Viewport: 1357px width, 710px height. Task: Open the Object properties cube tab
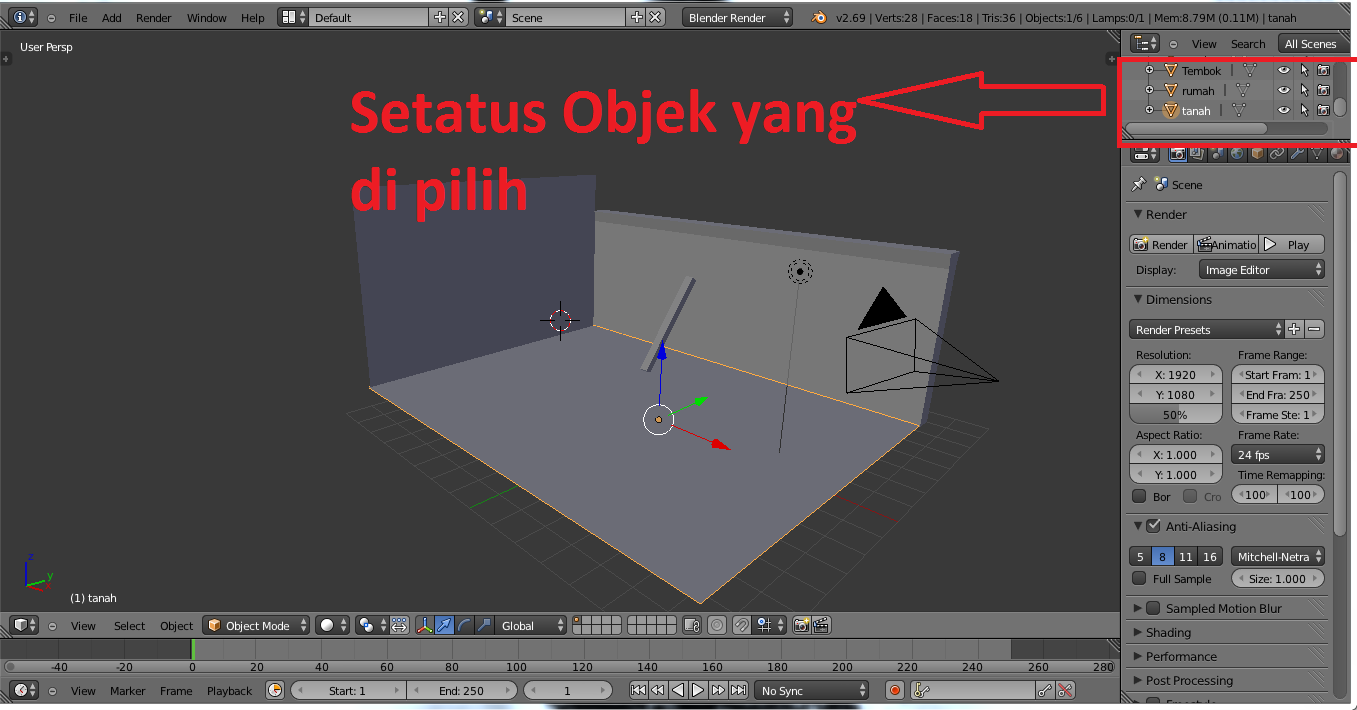[x=1257, y=154]
